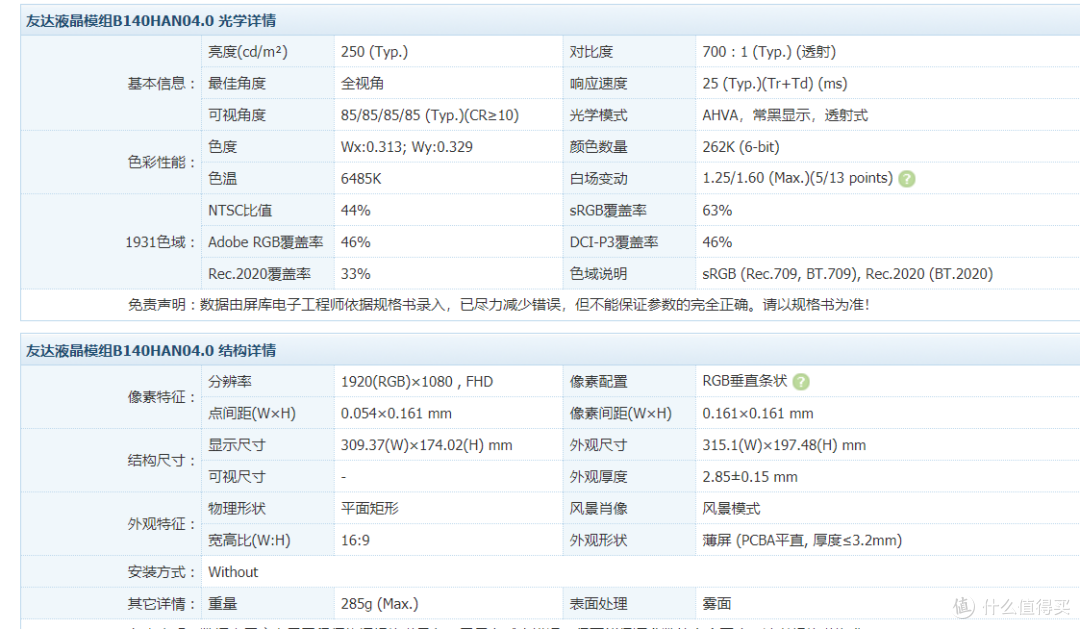The height and width of the screenshot is (629, 1080).
Task: Select dot pitch 0.054×0.161 mm
Action: (x=396, y=413)
